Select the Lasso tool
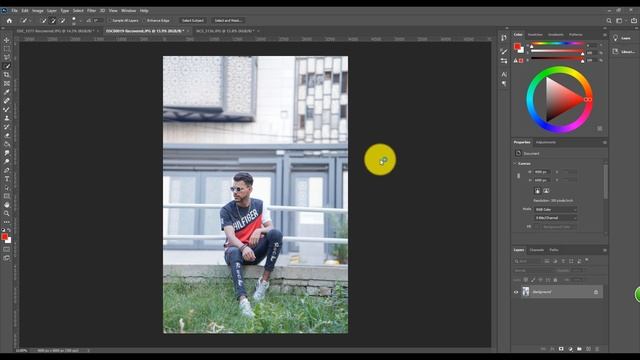Viewport: 640px width, 360px height. (7, 58)
